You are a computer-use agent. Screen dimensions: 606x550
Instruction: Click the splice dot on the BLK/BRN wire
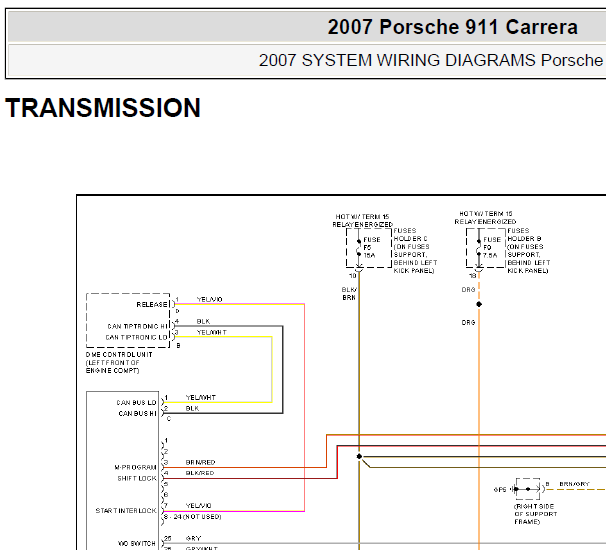tap(359, 456)
